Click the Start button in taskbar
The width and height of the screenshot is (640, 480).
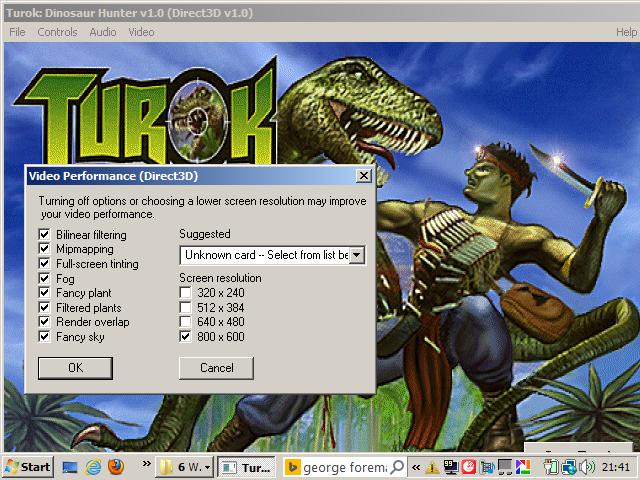28,467
